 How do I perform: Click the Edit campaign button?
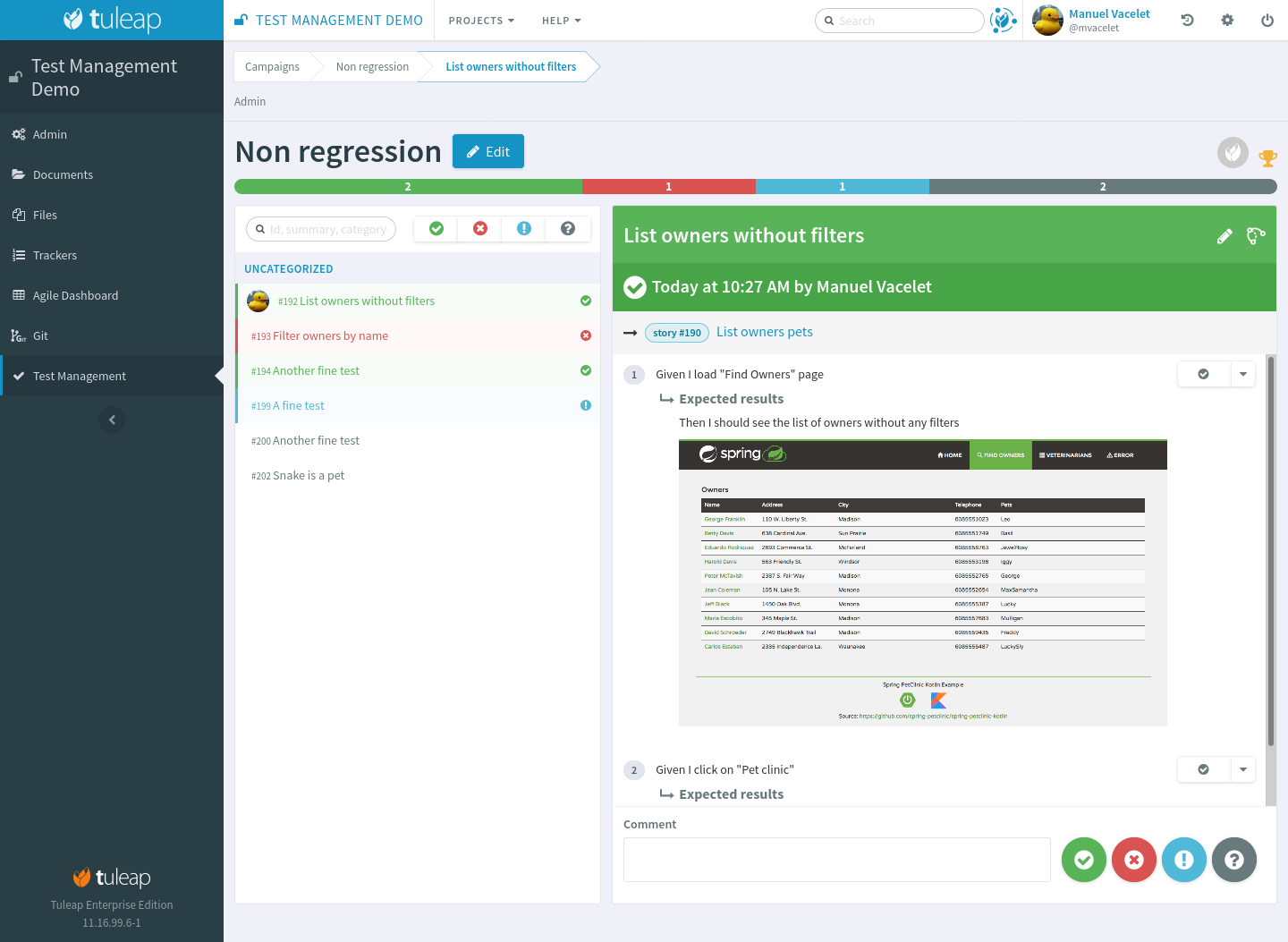tap(487, 151)
